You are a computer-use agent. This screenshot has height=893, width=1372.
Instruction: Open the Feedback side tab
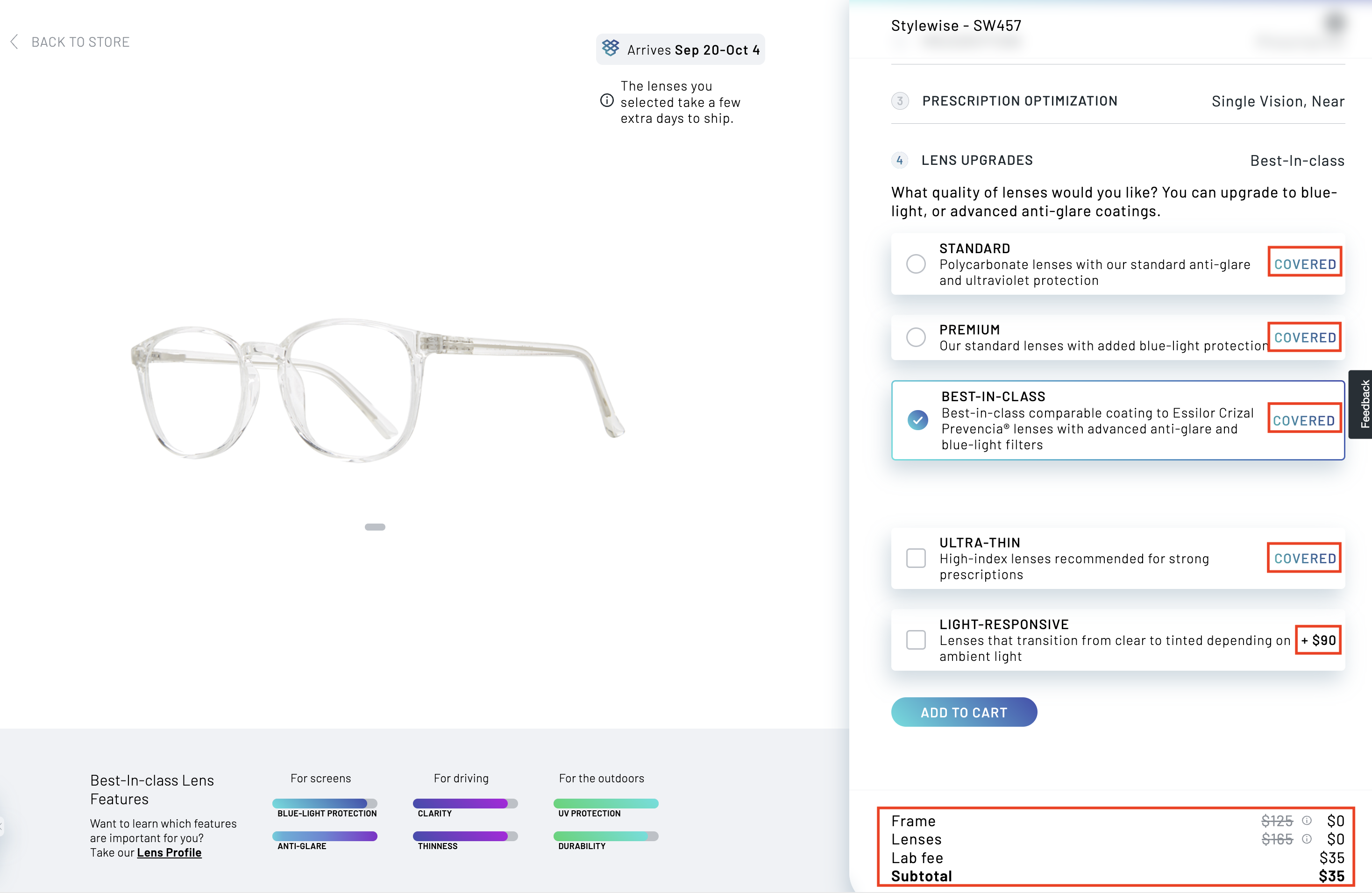(1363, 404)
